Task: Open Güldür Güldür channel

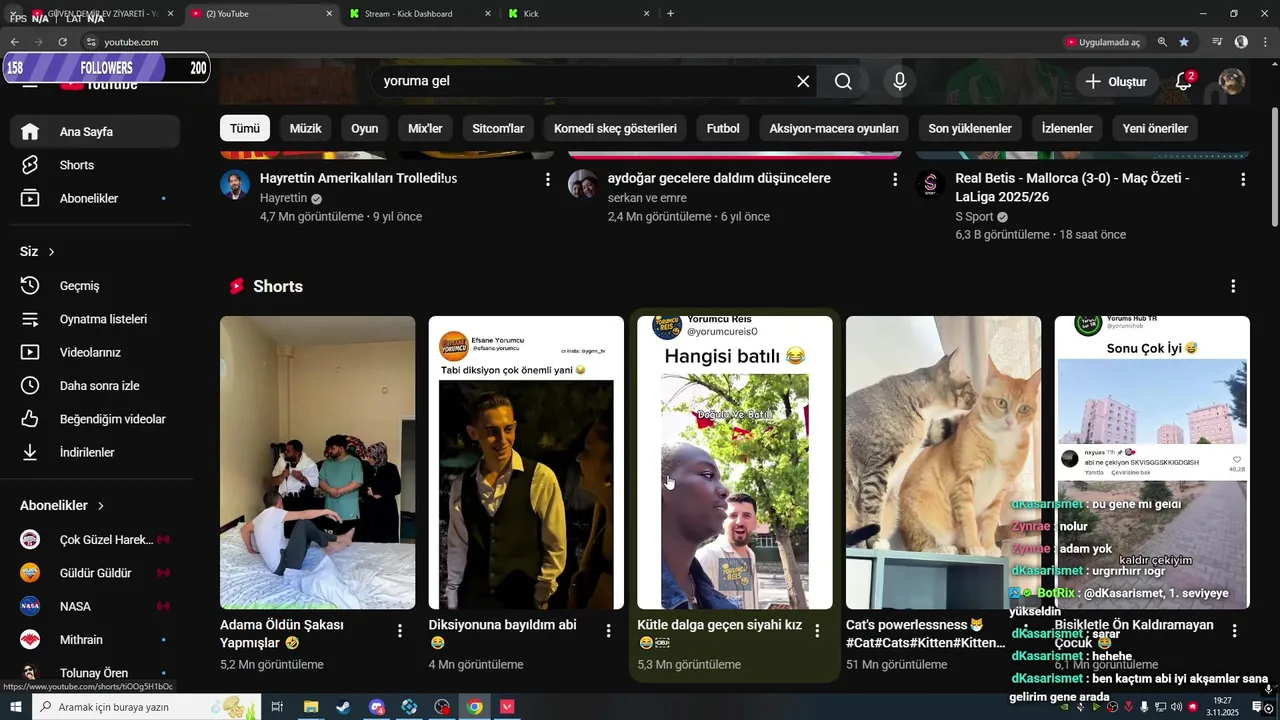Action: coord(95,573)
